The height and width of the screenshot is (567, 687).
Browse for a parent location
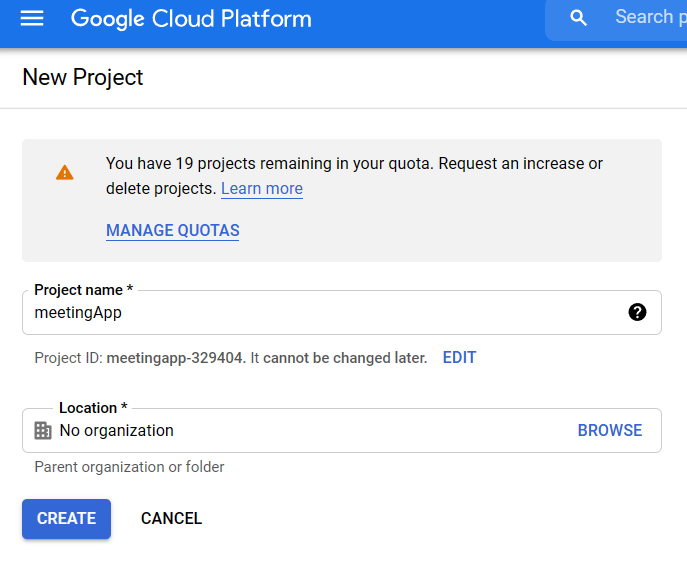[609, 430]
